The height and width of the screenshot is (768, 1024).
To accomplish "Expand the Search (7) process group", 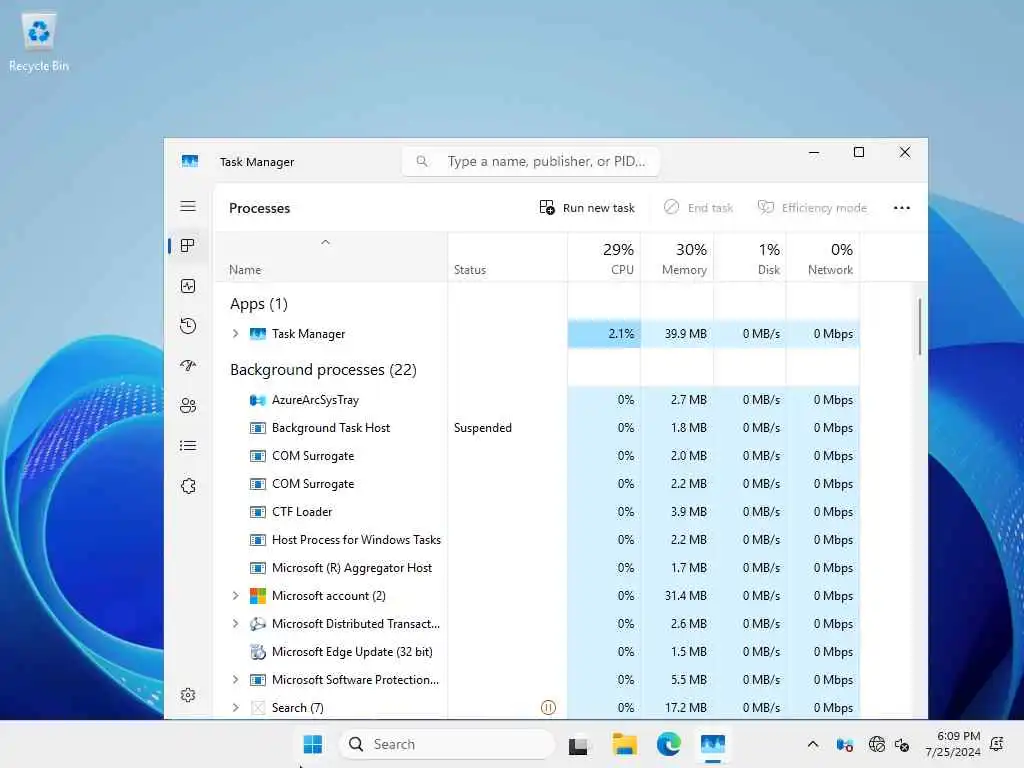I will click(236, 707).
